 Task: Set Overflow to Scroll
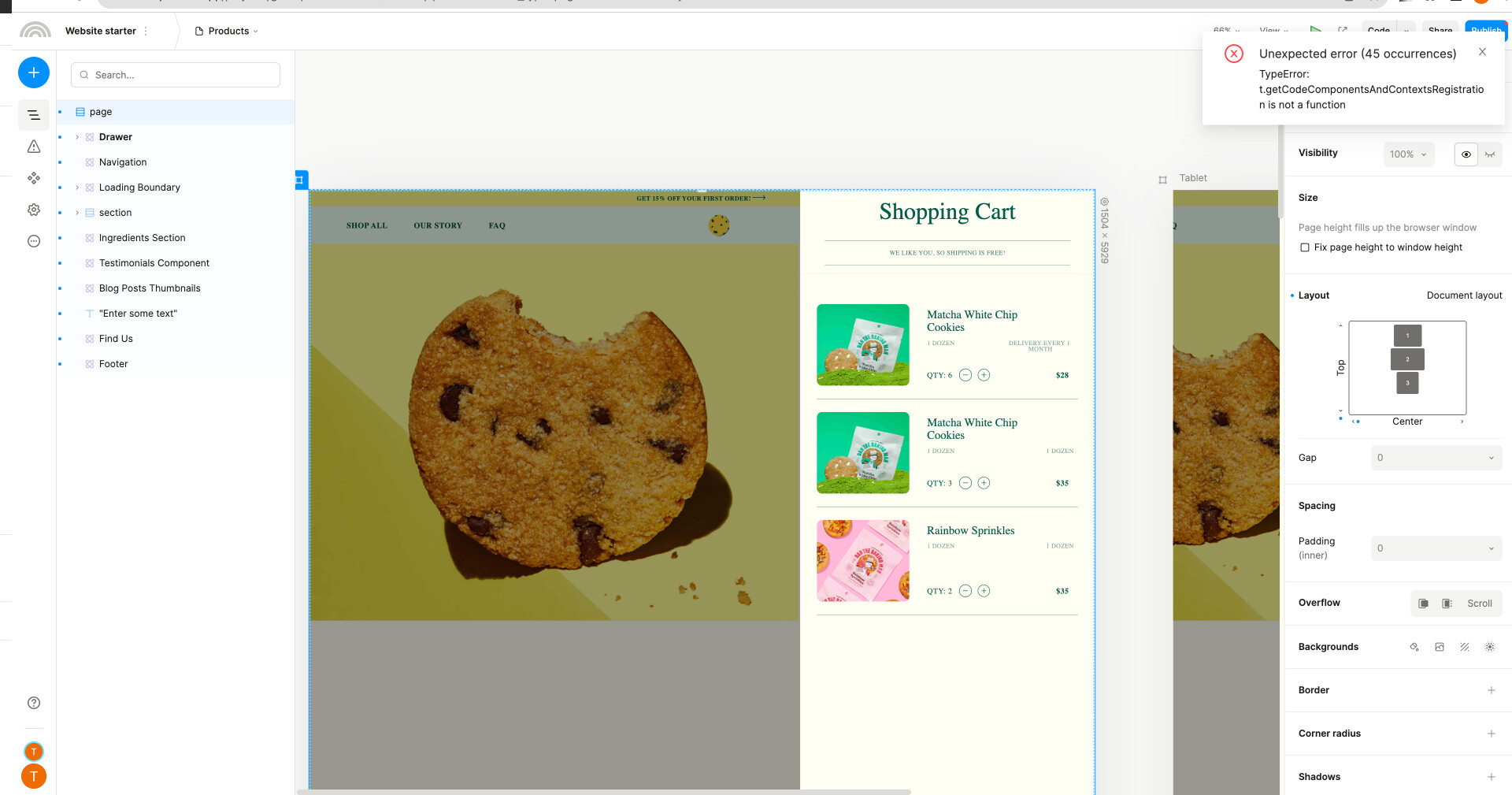1479,604
